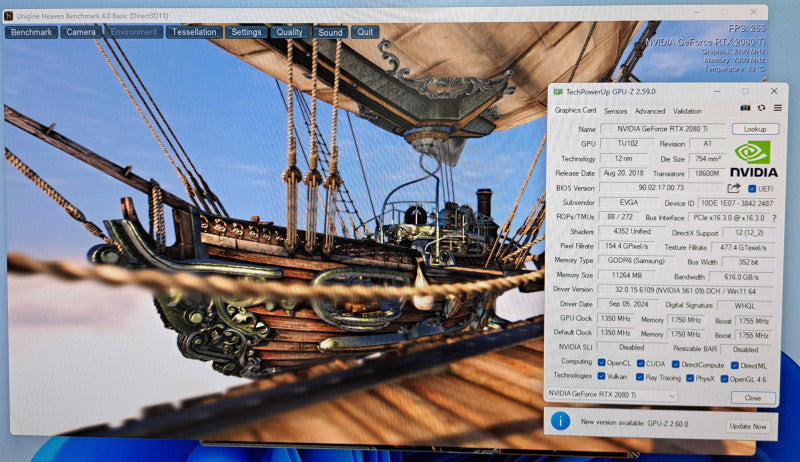
Task: Take a GPU-Z screenshot with camera icon
Action: pos(745,108)
